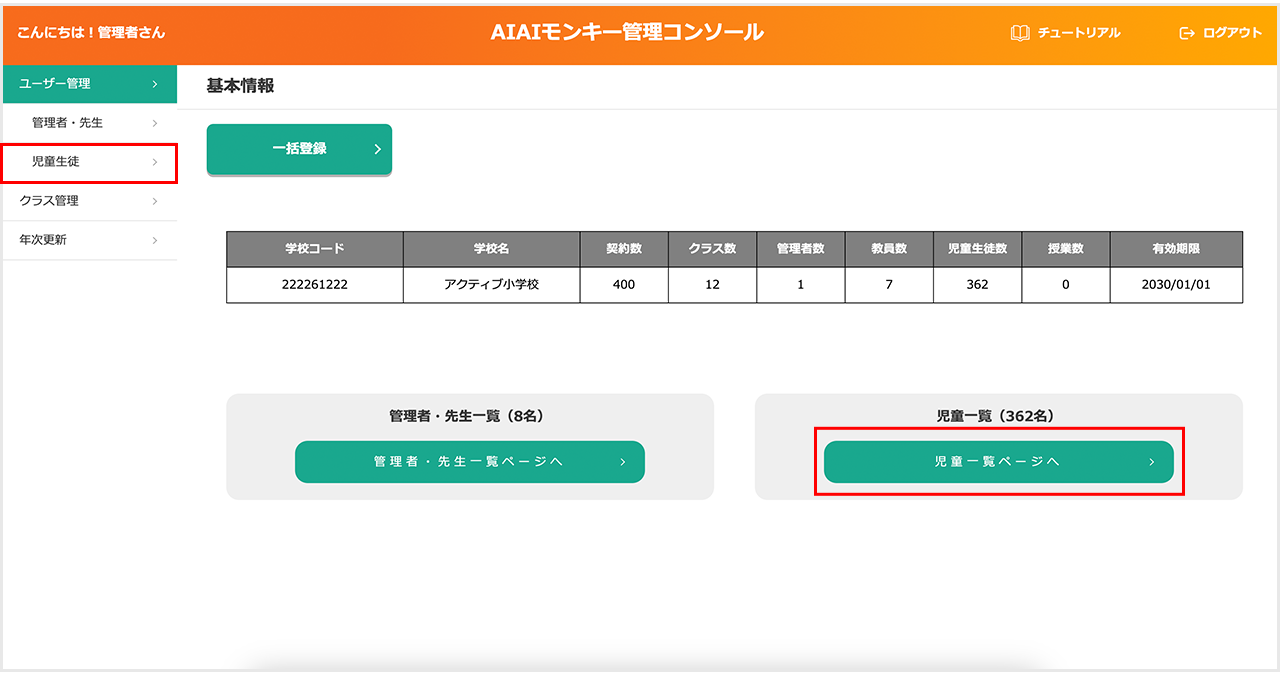1280x675 pixels.
Task: Open the 児童生徒 sidebar menu item
Action: pyautogui.click(x=56, y=162)
